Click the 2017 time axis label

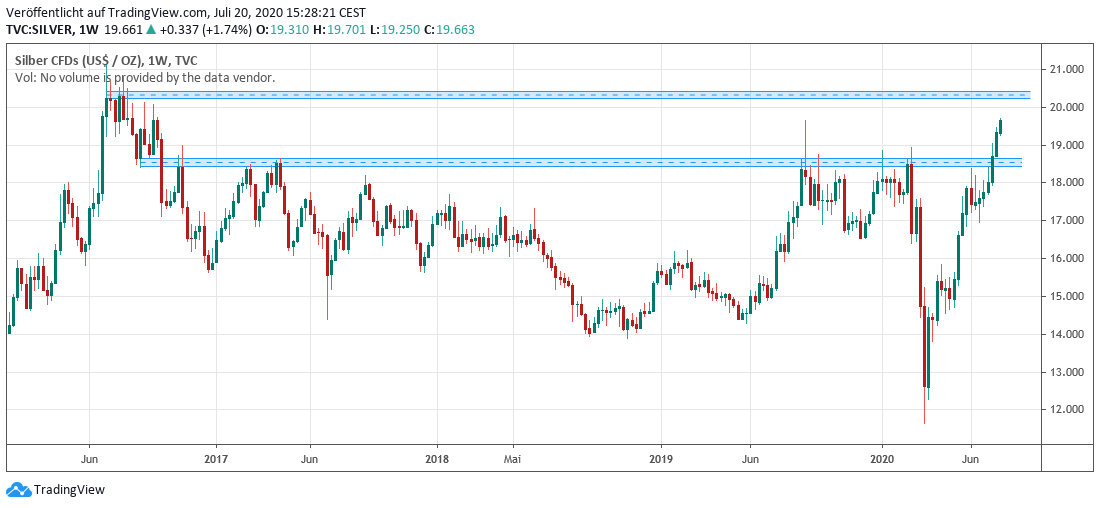click(x=216, y=458)
